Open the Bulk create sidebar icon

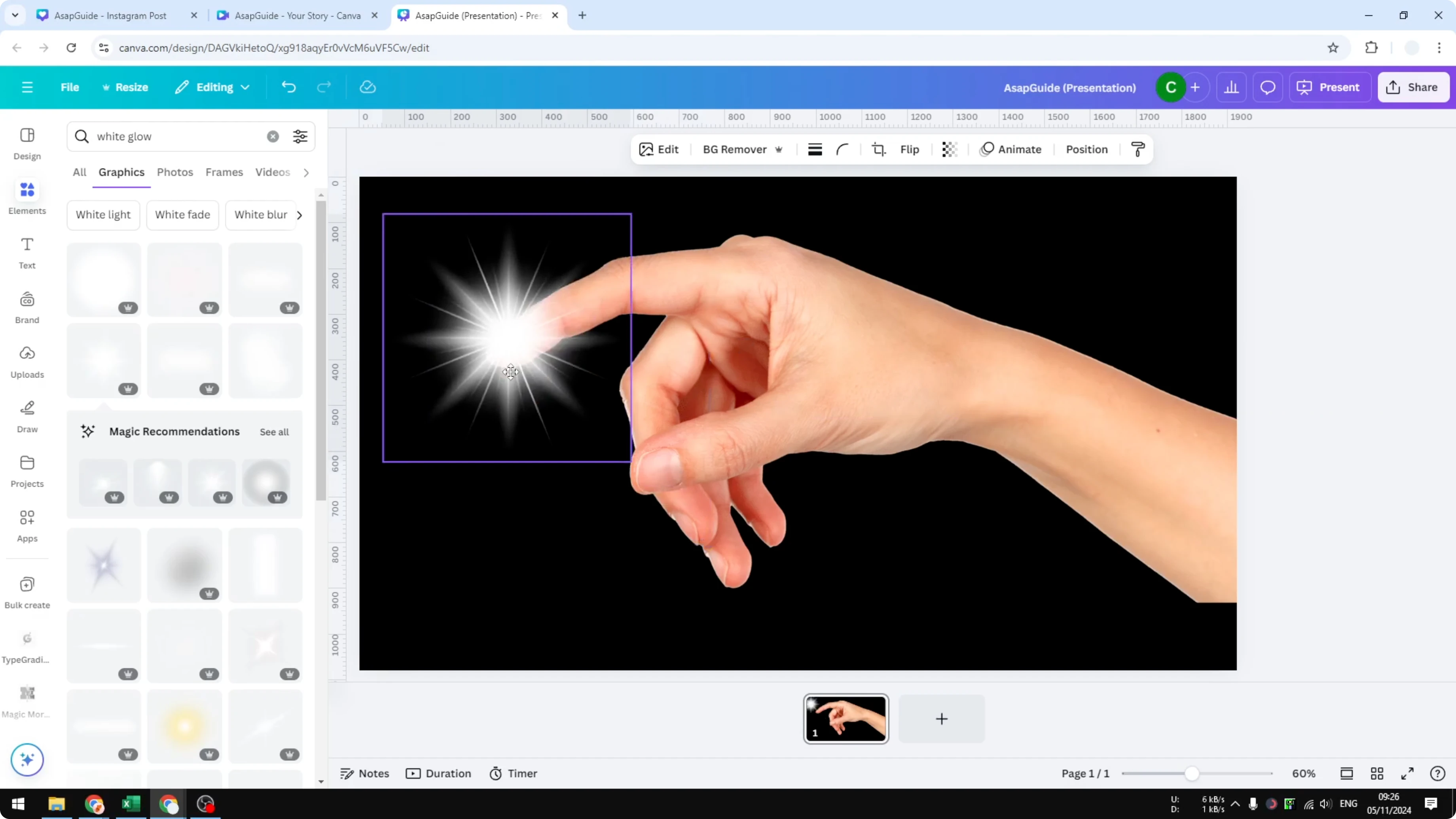point(27,592)
